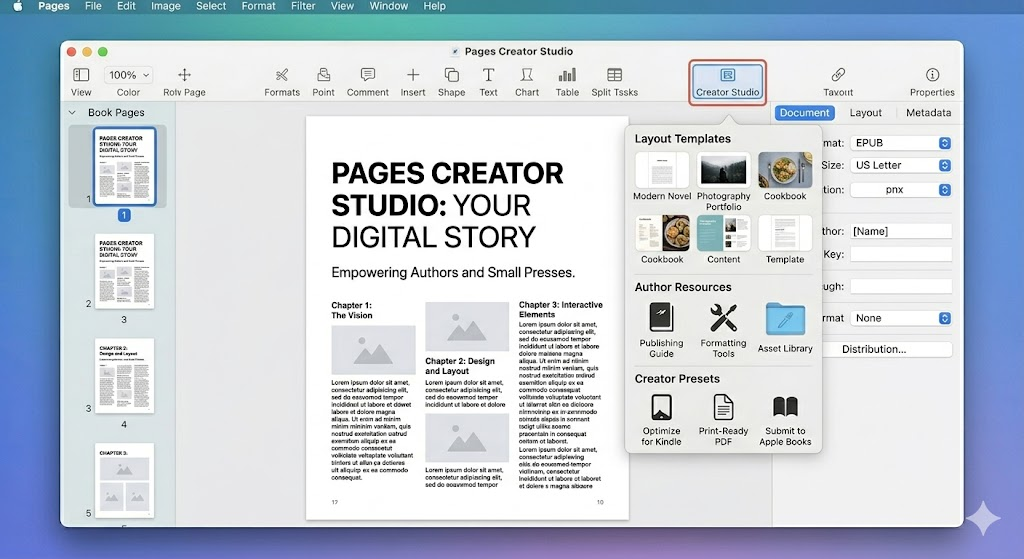The width and height of the screenshot is (1024, 559).
Task: Open the 100% zoom dropdown
Action: (128, 75)
